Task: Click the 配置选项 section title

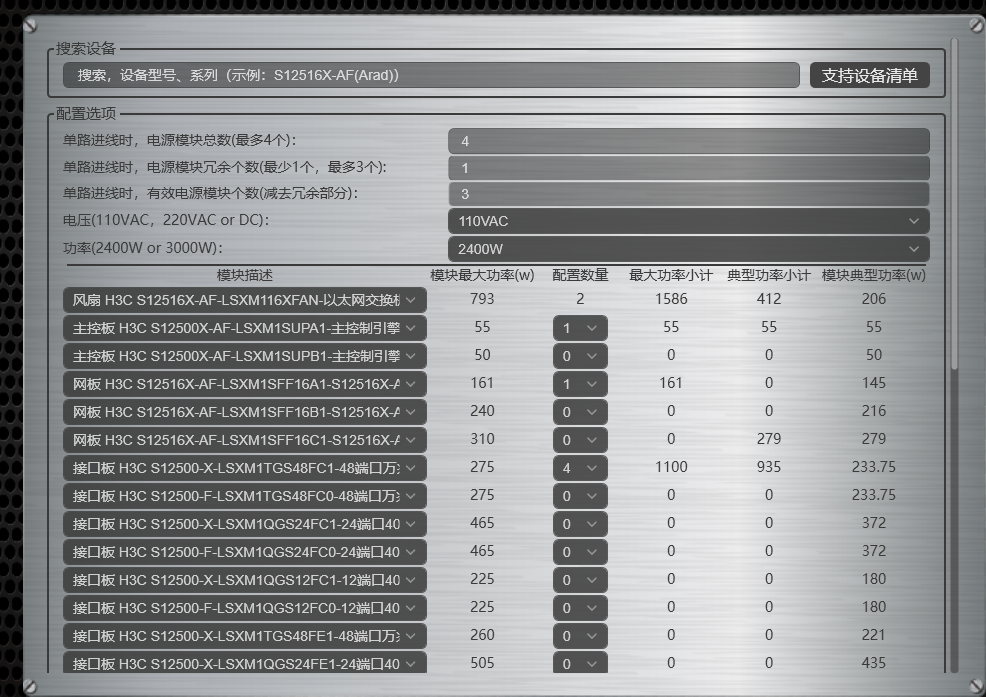Action: (x=86, y=113)
